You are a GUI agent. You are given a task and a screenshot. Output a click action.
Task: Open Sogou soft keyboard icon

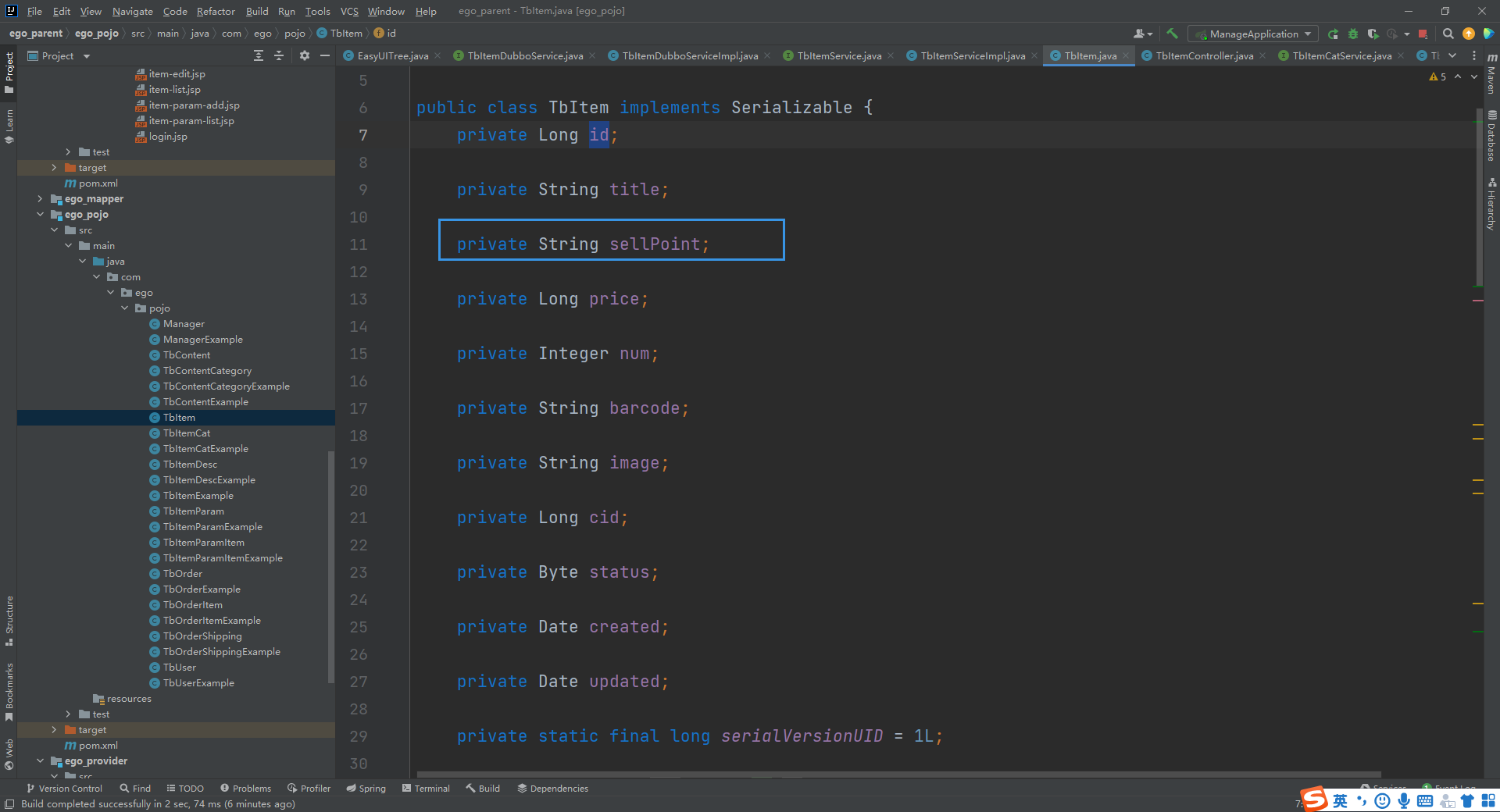1424,800
